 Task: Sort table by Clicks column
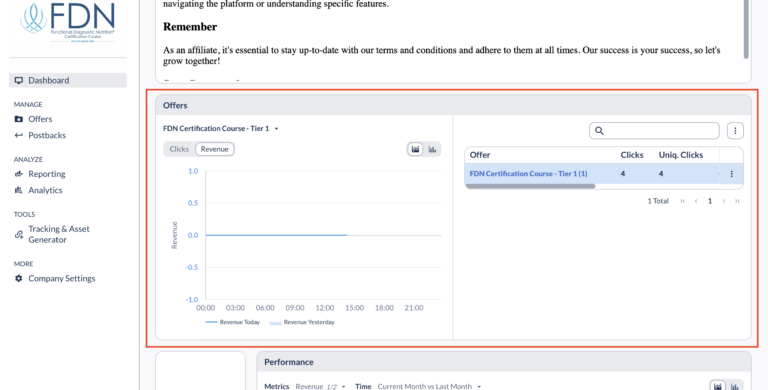(632, 155)
